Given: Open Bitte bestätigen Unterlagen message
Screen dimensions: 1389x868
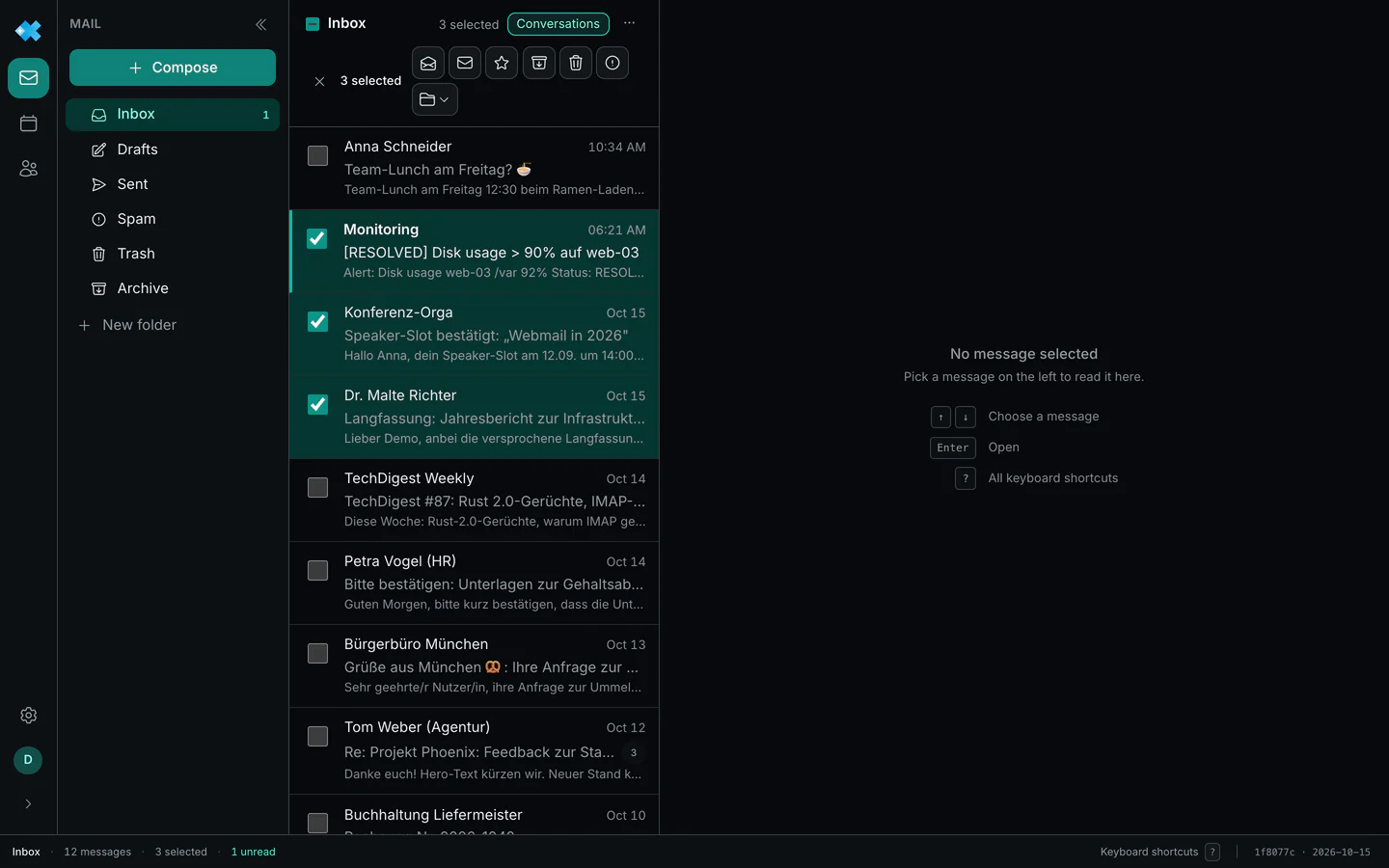Looking at the screenshot, I should [x=474, y=583].
